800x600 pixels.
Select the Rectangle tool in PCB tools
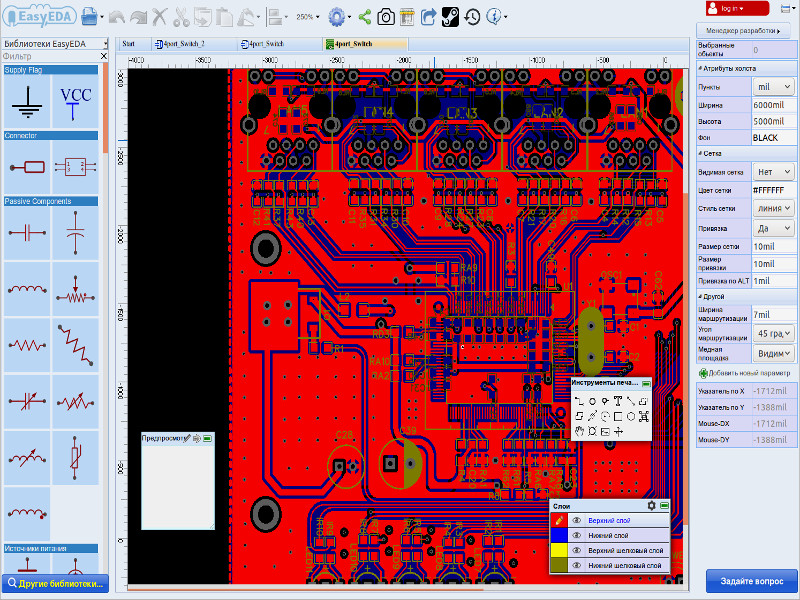click(x=618, y=416)
